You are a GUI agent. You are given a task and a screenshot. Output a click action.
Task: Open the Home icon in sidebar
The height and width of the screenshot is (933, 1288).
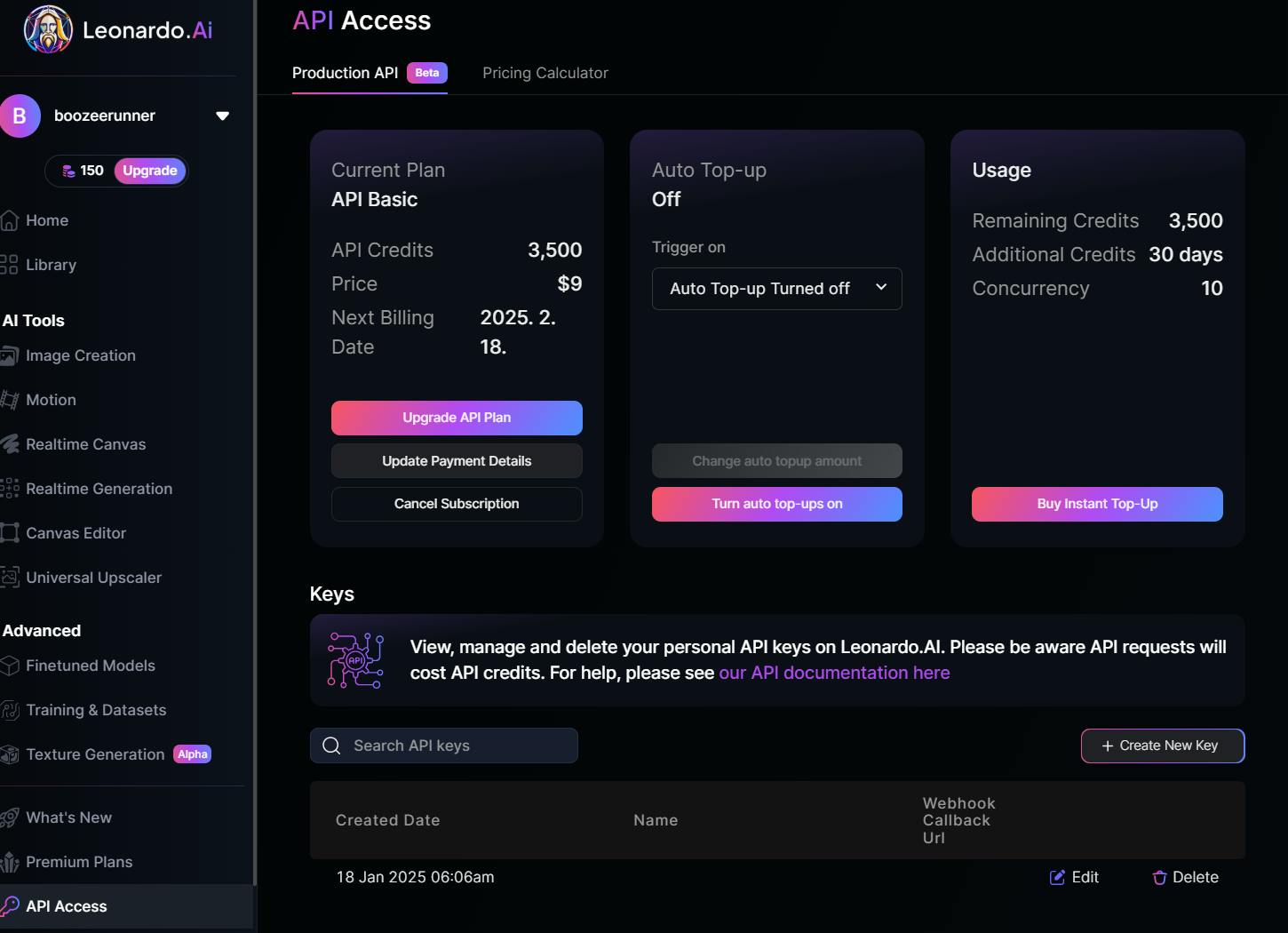pyautogui.click(x=10, y=220)
